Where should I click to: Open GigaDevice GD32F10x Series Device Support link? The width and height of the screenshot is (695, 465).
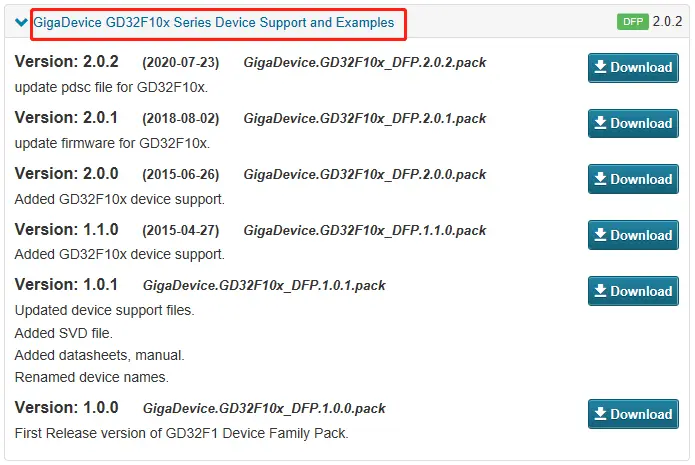click(213, 21)
